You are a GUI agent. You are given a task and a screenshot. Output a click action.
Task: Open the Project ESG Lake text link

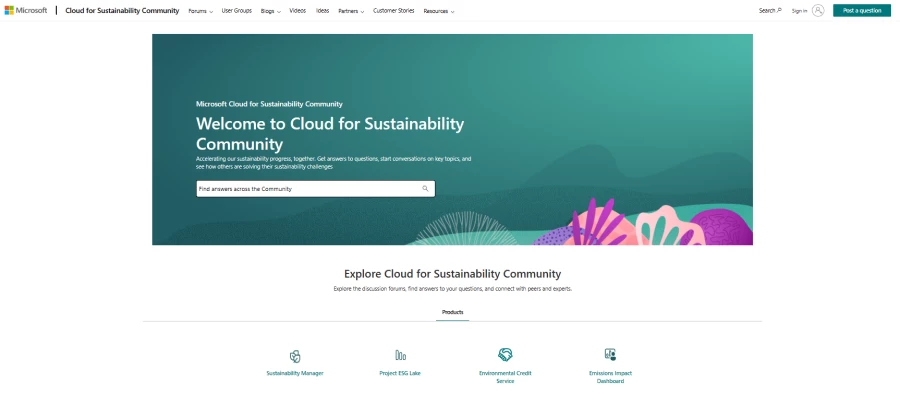[x=400, y=373]
